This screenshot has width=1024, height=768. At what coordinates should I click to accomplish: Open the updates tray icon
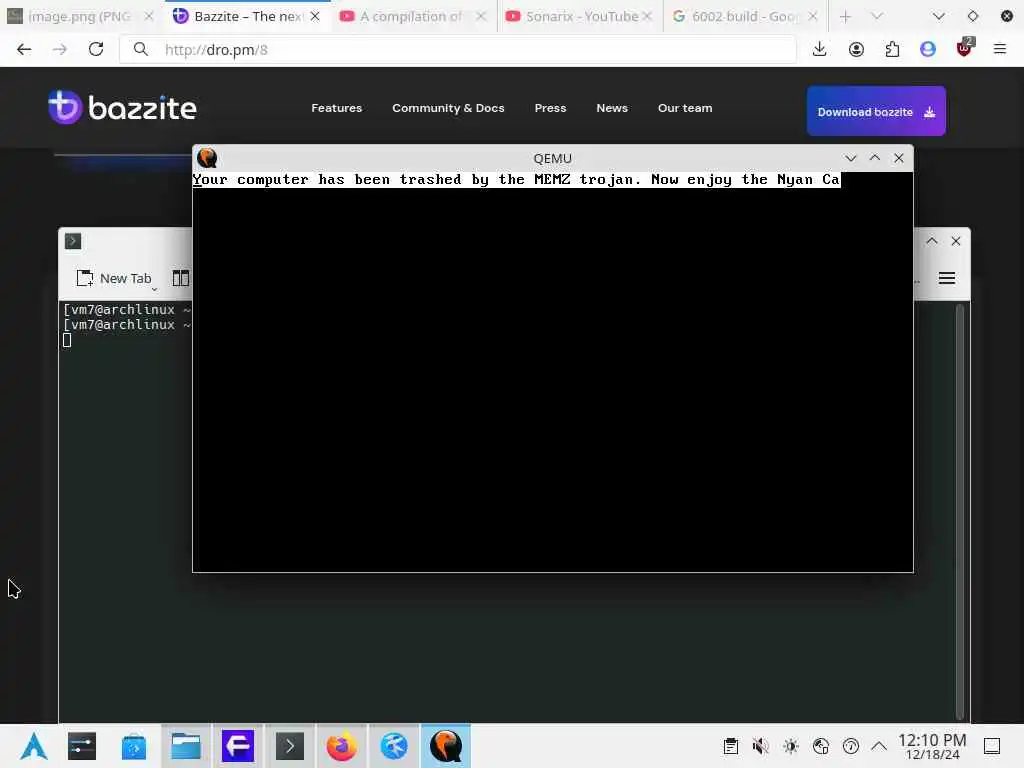[851, 746]
